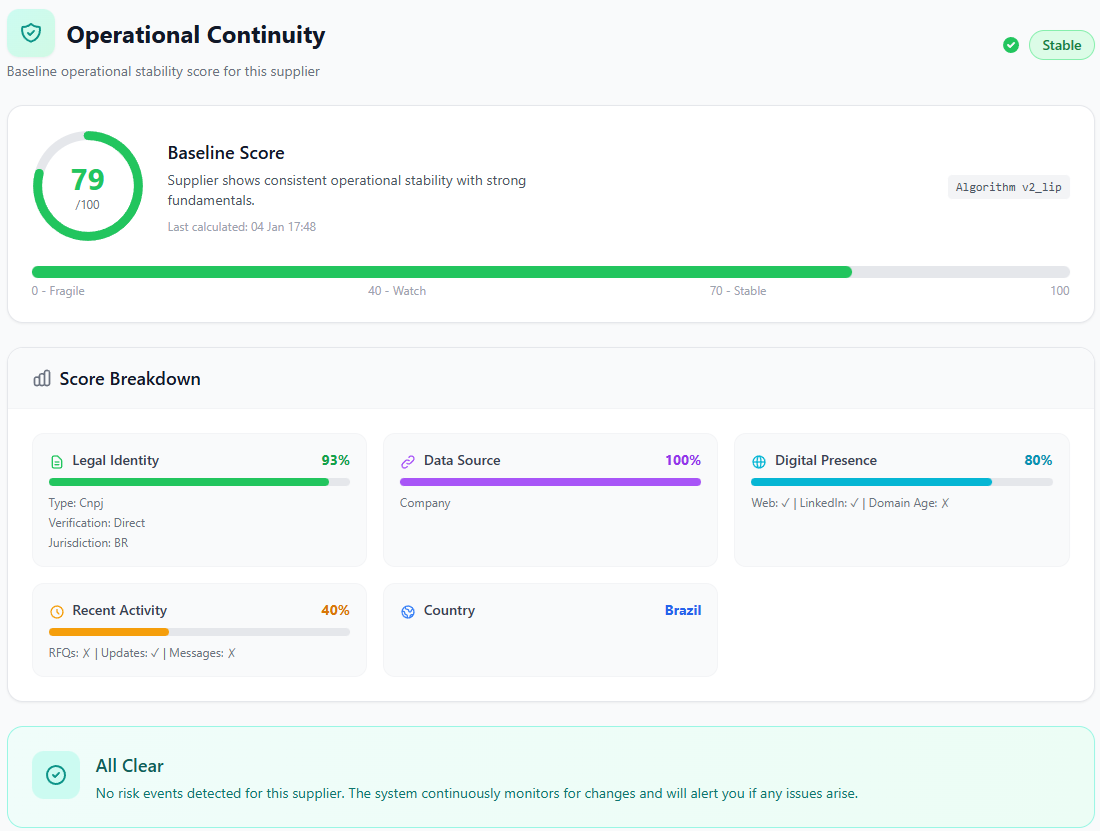1100x831 pixels.
Task: Click the Data Source link icon
Action: (x=407, y=460)
